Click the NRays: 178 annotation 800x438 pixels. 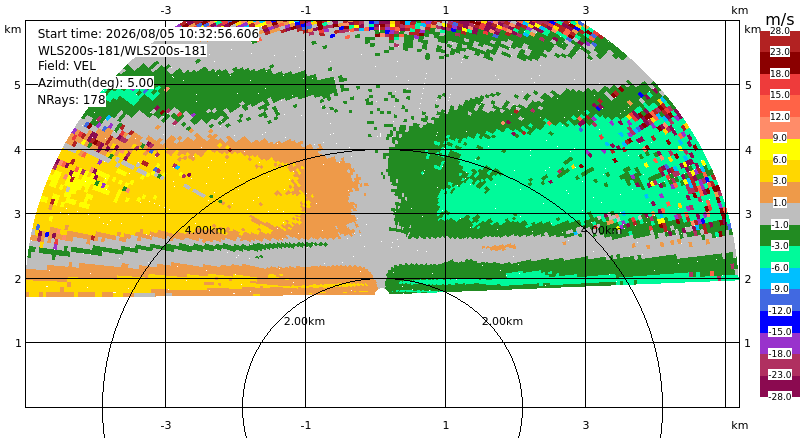point(71,100)
